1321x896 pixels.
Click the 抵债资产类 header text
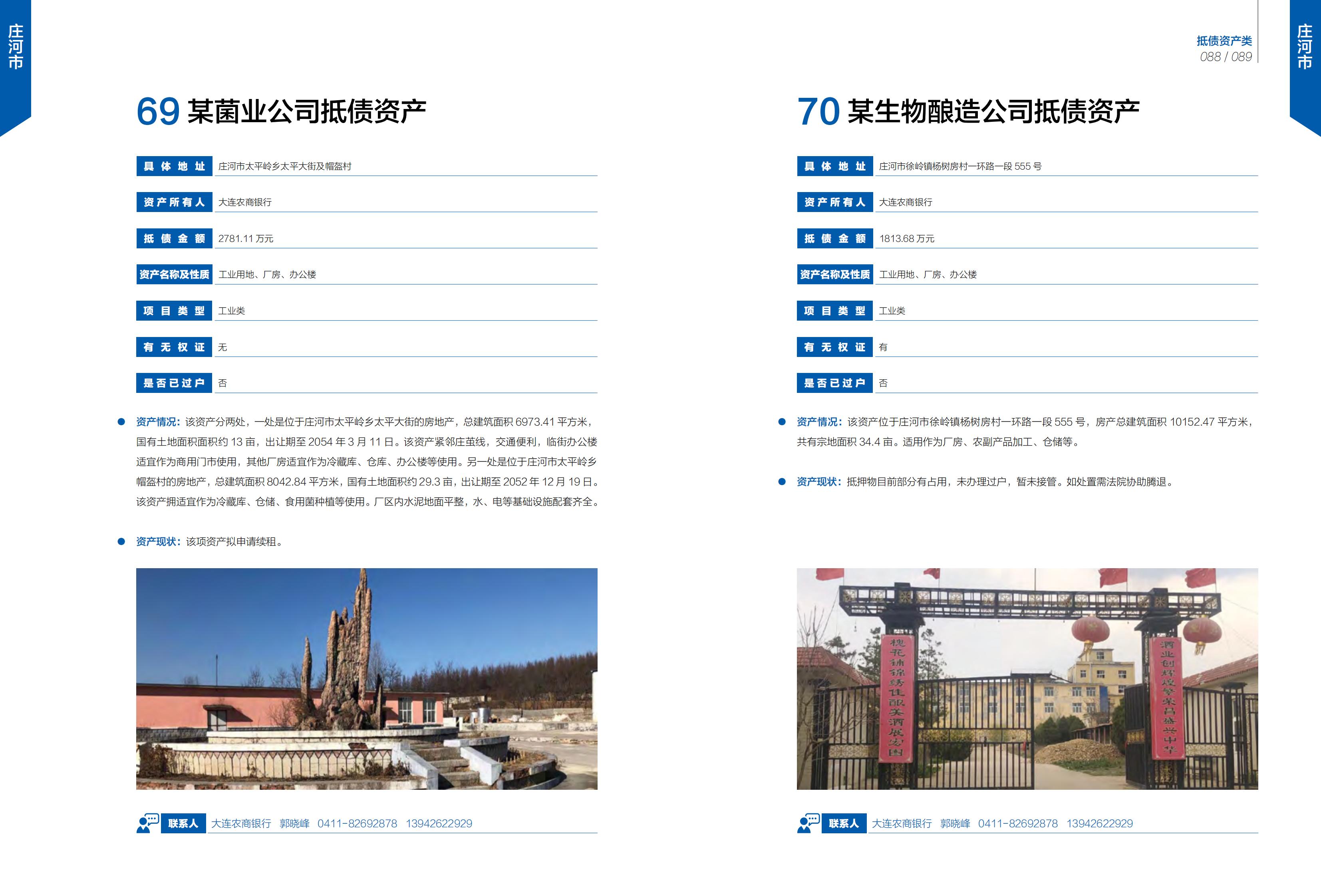[x=1224, y=41]
